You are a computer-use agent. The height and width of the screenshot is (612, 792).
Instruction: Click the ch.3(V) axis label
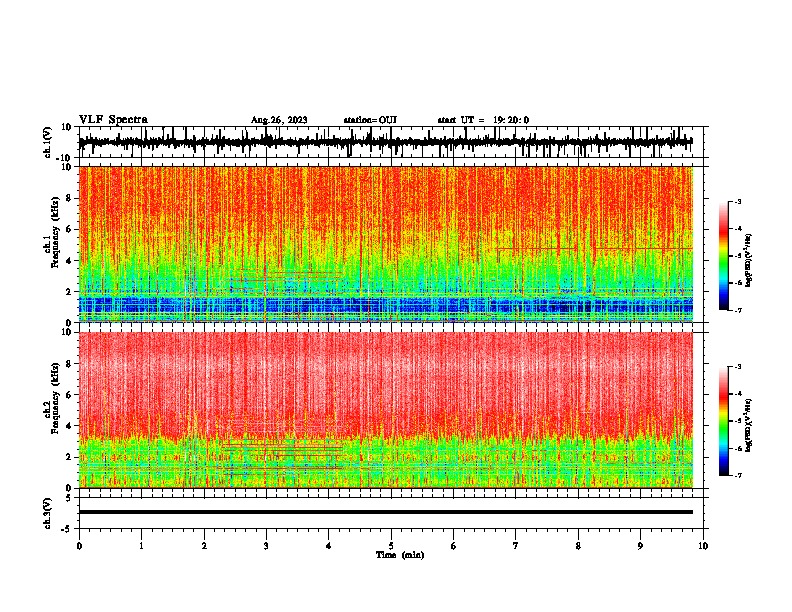pos(48,513)
